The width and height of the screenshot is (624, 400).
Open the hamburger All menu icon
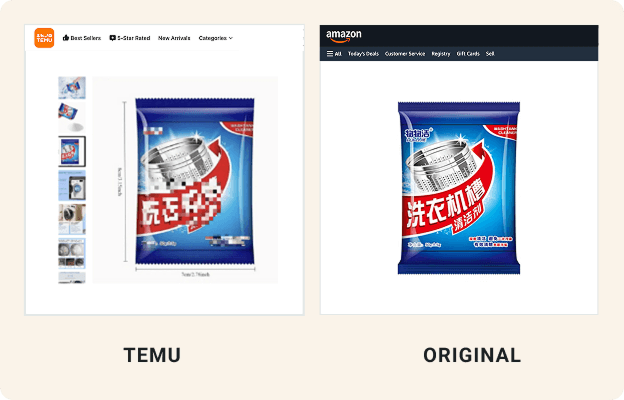tap(330, 53)
